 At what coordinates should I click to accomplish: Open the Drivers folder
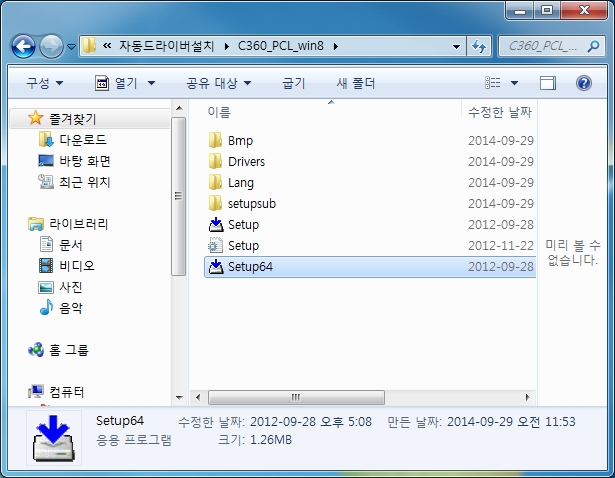[245, 162]
